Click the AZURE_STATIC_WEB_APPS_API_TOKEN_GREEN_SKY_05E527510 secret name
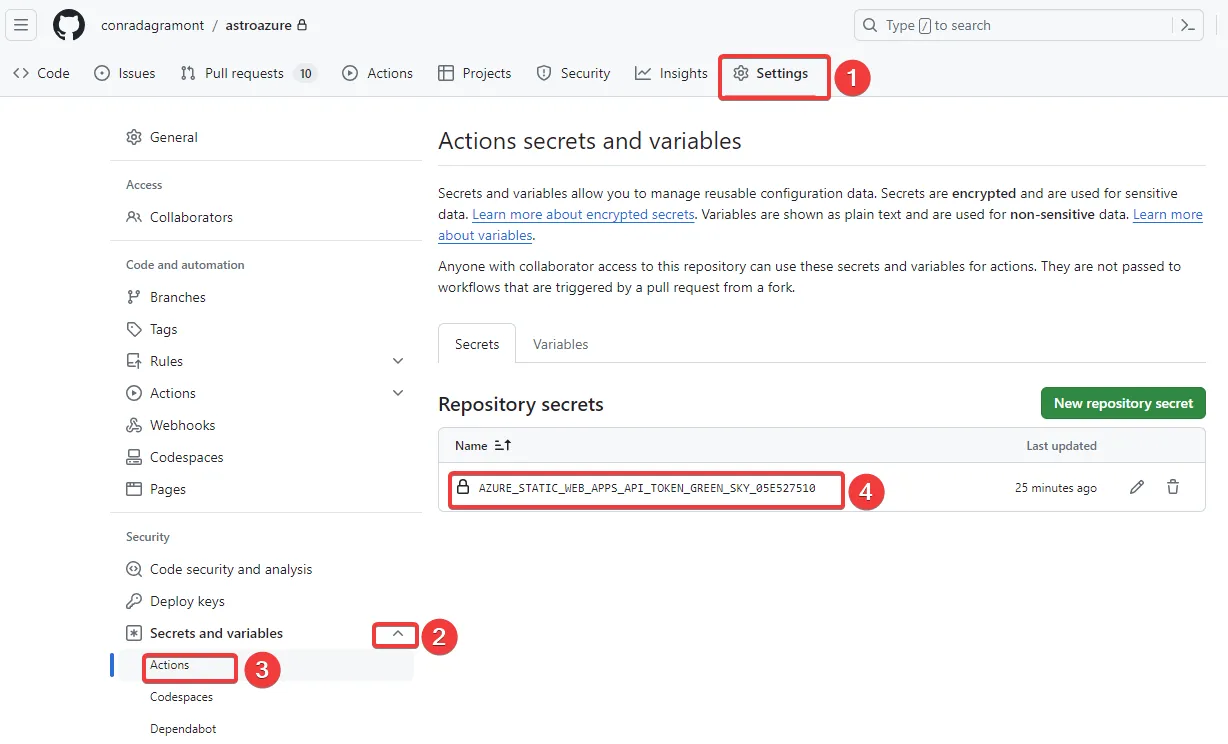Screen dimensions: 1228x744 pos(647,488)
